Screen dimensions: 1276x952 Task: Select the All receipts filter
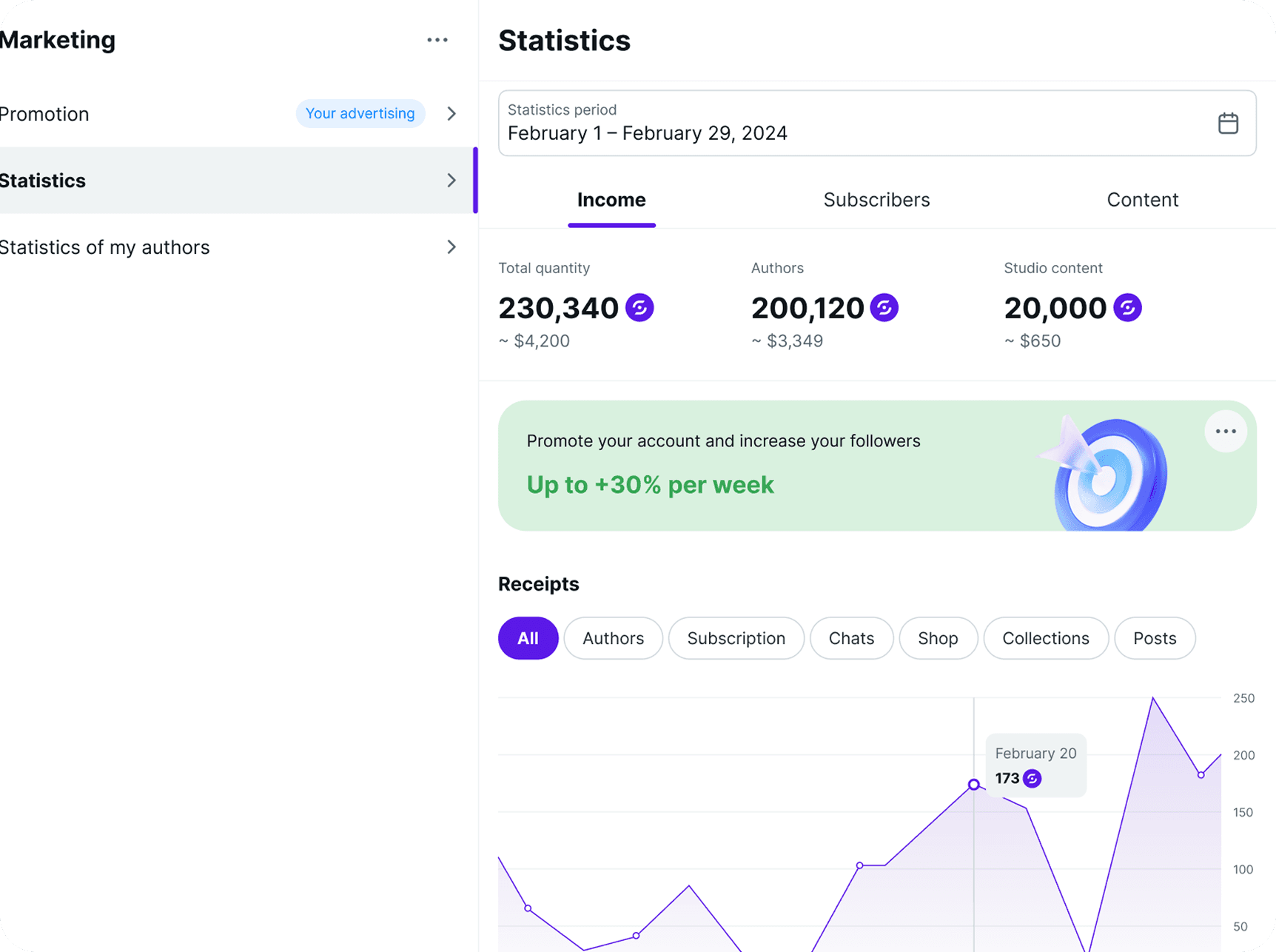coord(528,638)
